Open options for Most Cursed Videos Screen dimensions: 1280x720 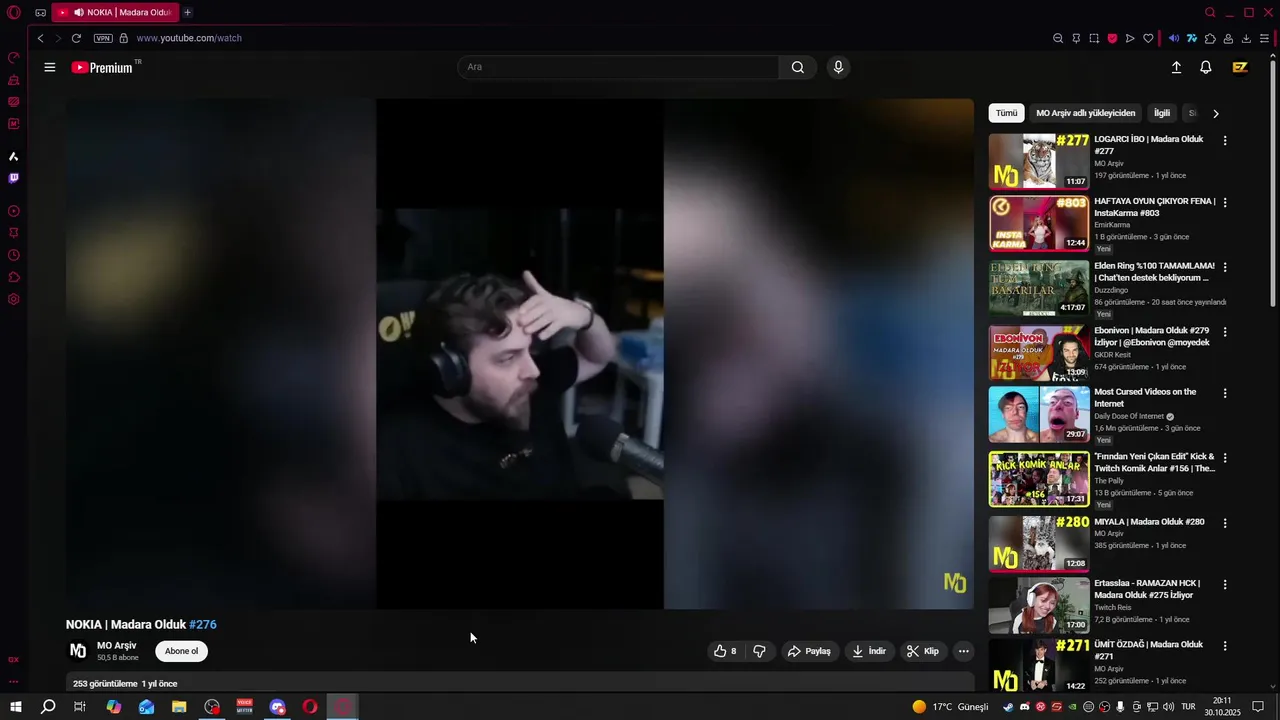tap(1225, 393)
